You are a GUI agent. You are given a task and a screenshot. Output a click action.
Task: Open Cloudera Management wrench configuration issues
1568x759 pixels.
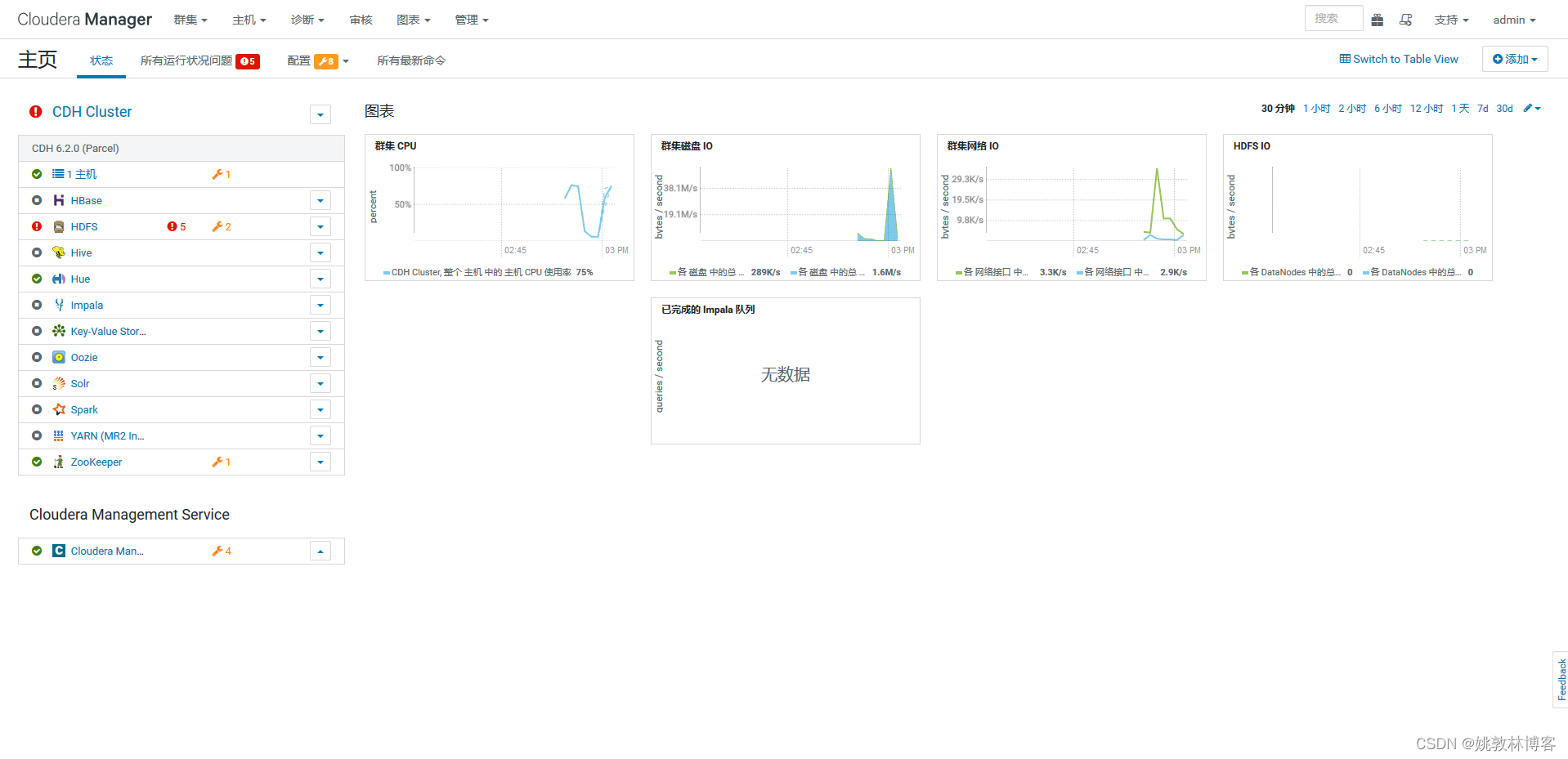tap(222, 551)
